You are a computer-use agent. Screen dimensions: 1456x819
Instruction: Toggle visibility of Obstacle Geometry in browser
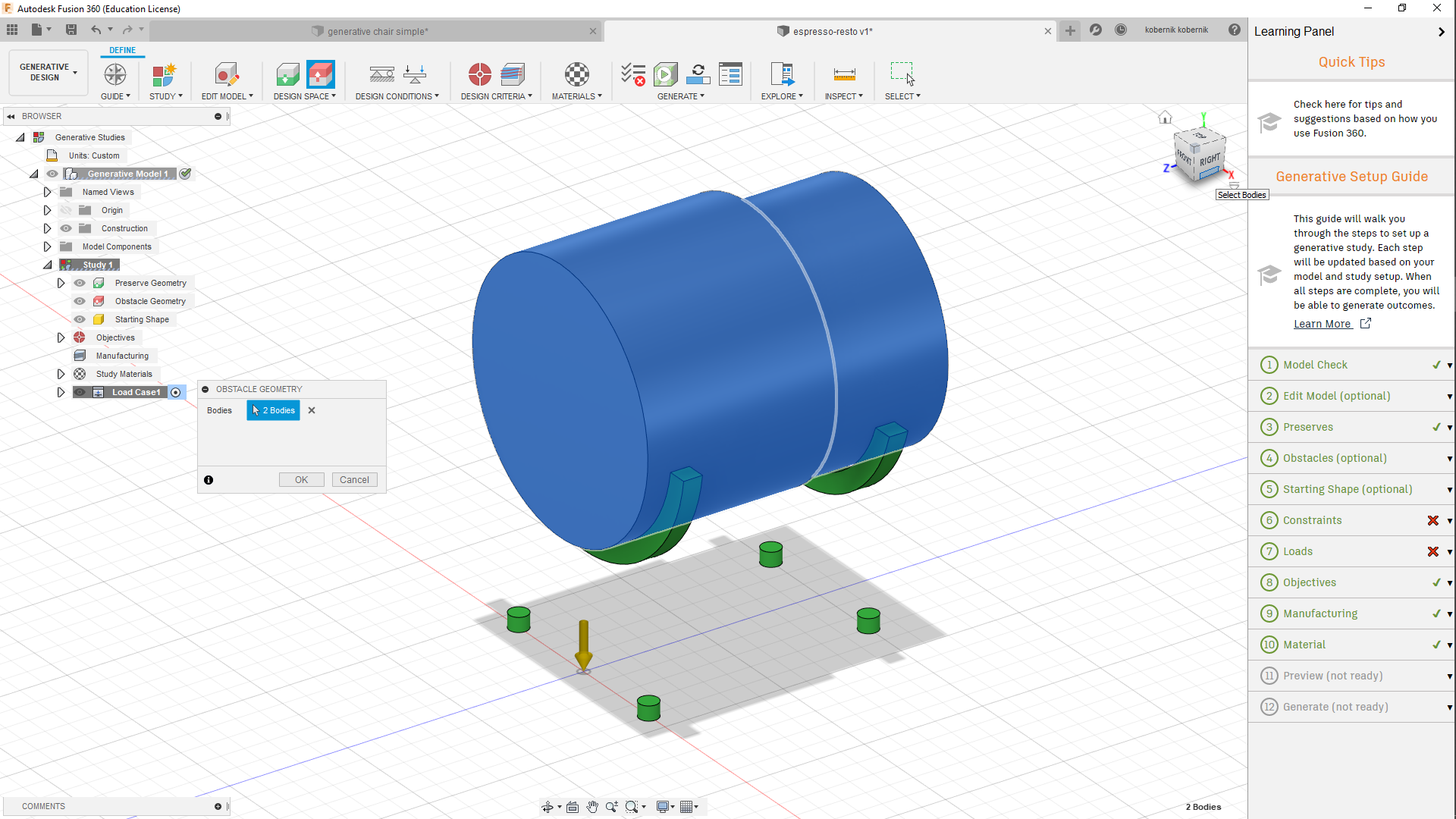80,301
